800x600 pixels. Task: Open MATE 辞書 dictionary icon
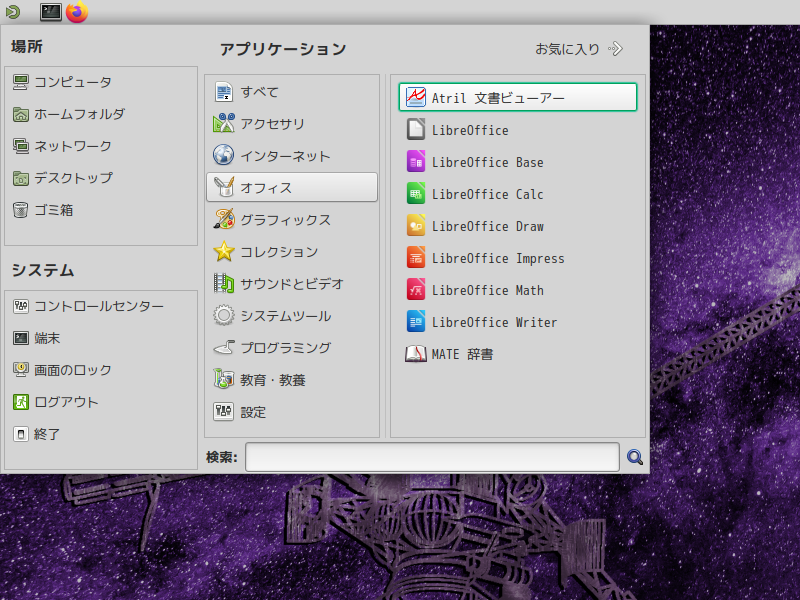(x=416, y=354)
